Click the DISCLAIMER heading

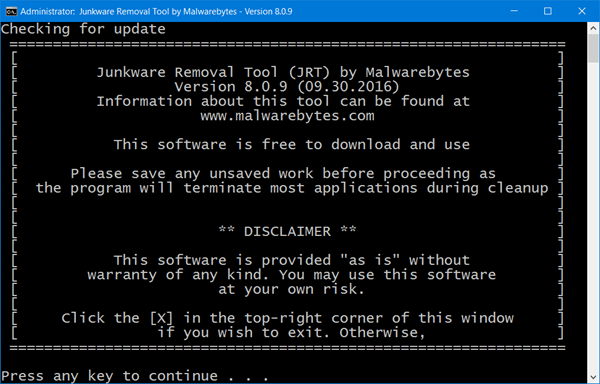[287, 231]
